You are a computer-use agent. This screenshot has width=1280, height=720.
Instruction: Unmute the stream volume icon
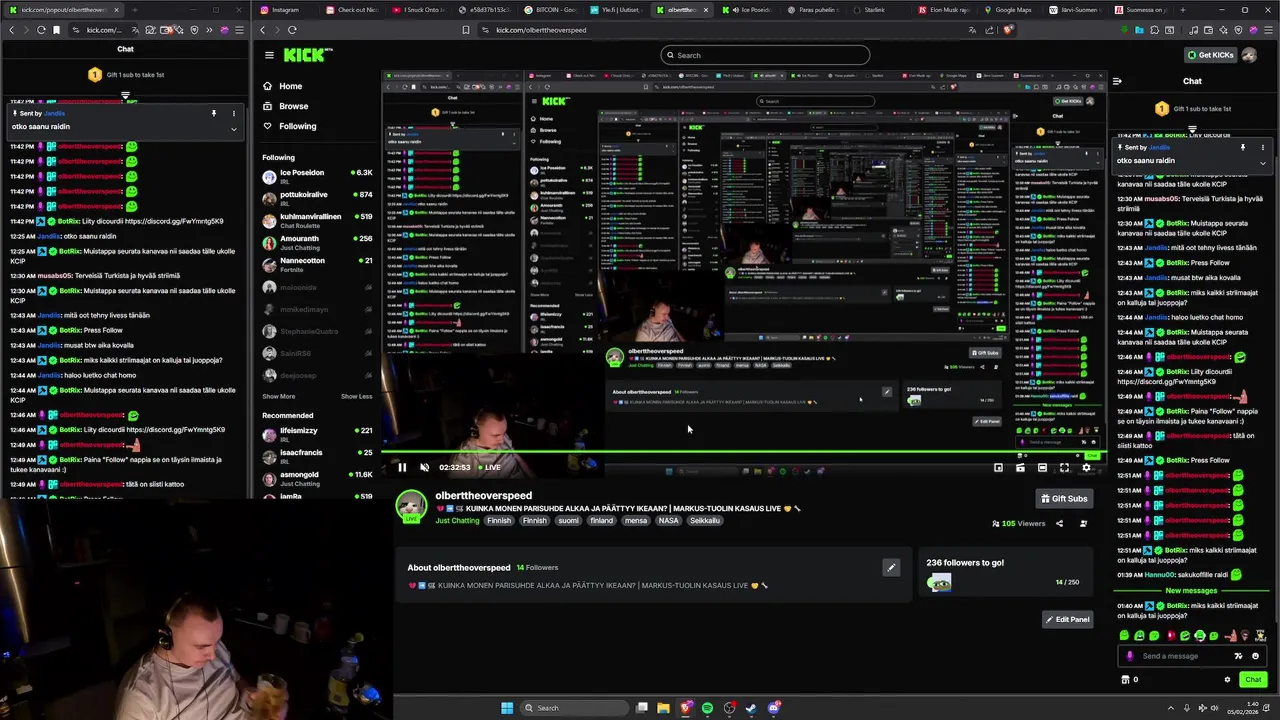(424, 467)
